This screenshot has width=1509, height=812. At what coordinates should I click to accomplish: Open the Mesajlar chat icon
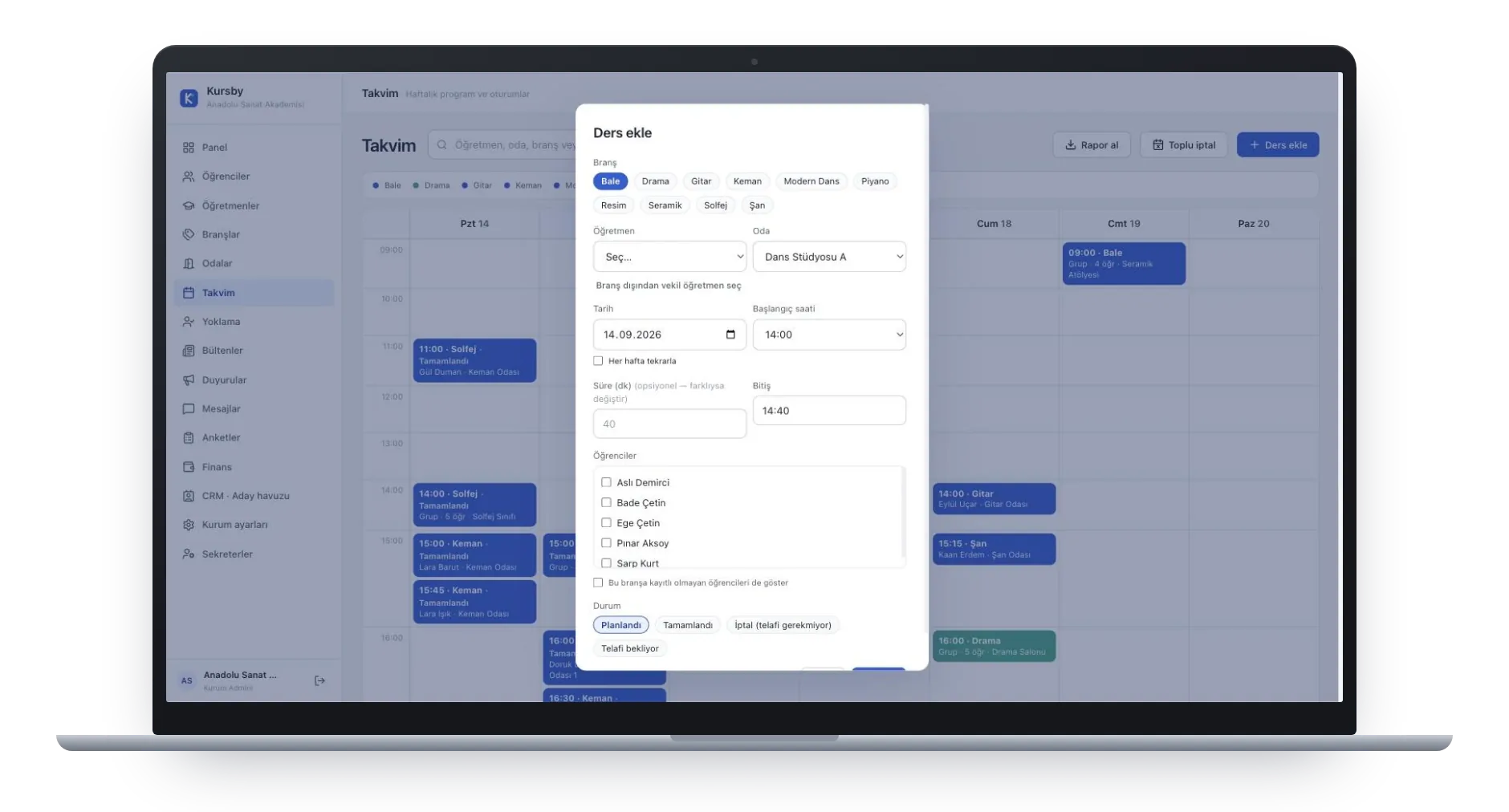(189, 409)
